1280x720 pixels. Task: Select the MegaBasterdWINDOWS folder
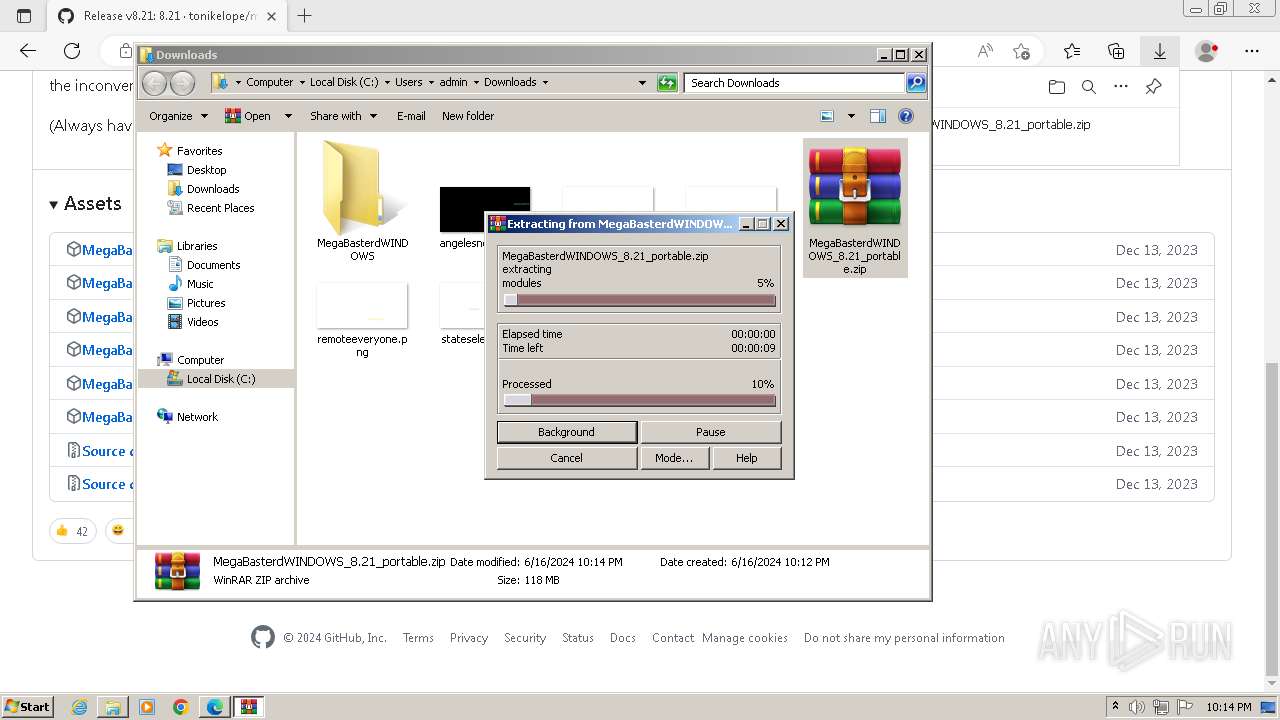click(363, 200)
